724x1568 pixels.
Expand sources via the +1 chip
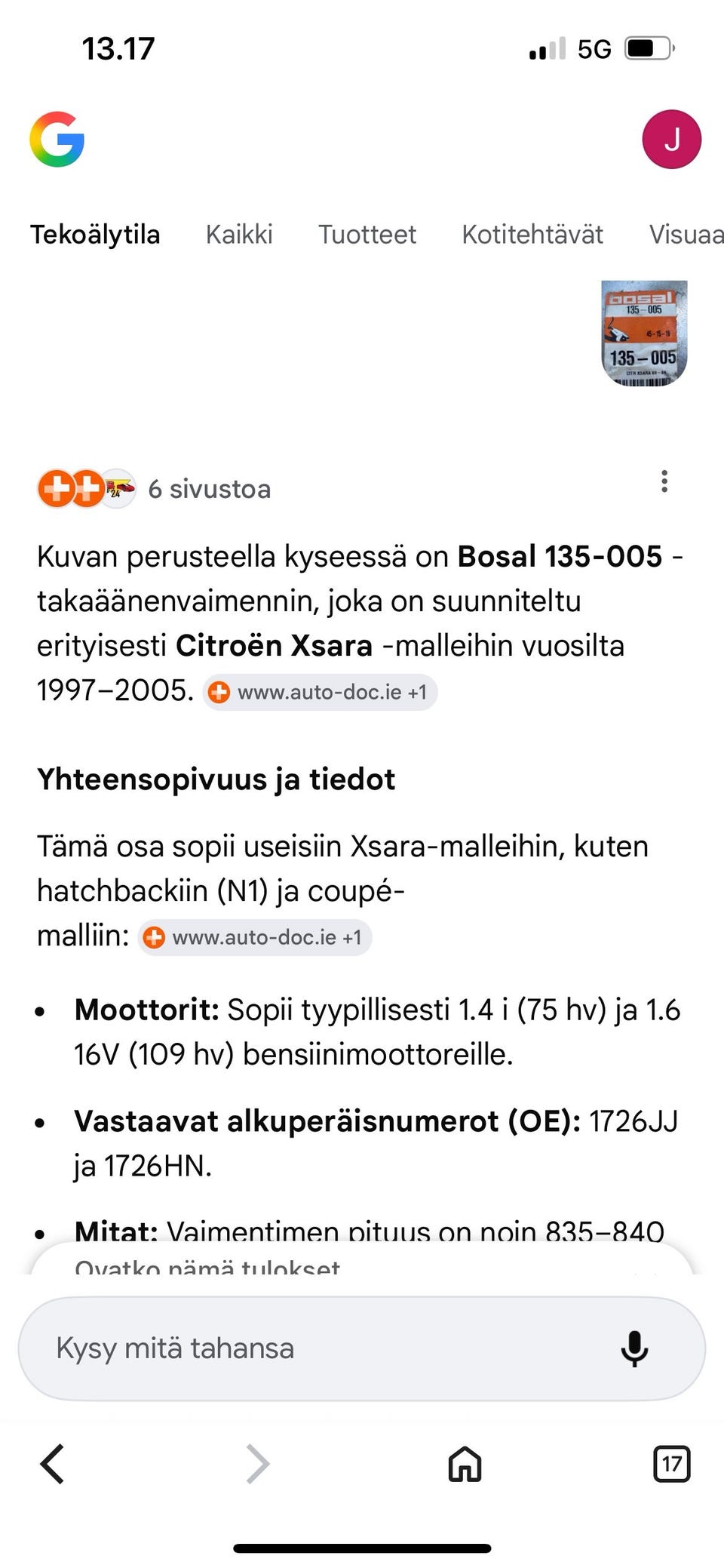(420, 692)
